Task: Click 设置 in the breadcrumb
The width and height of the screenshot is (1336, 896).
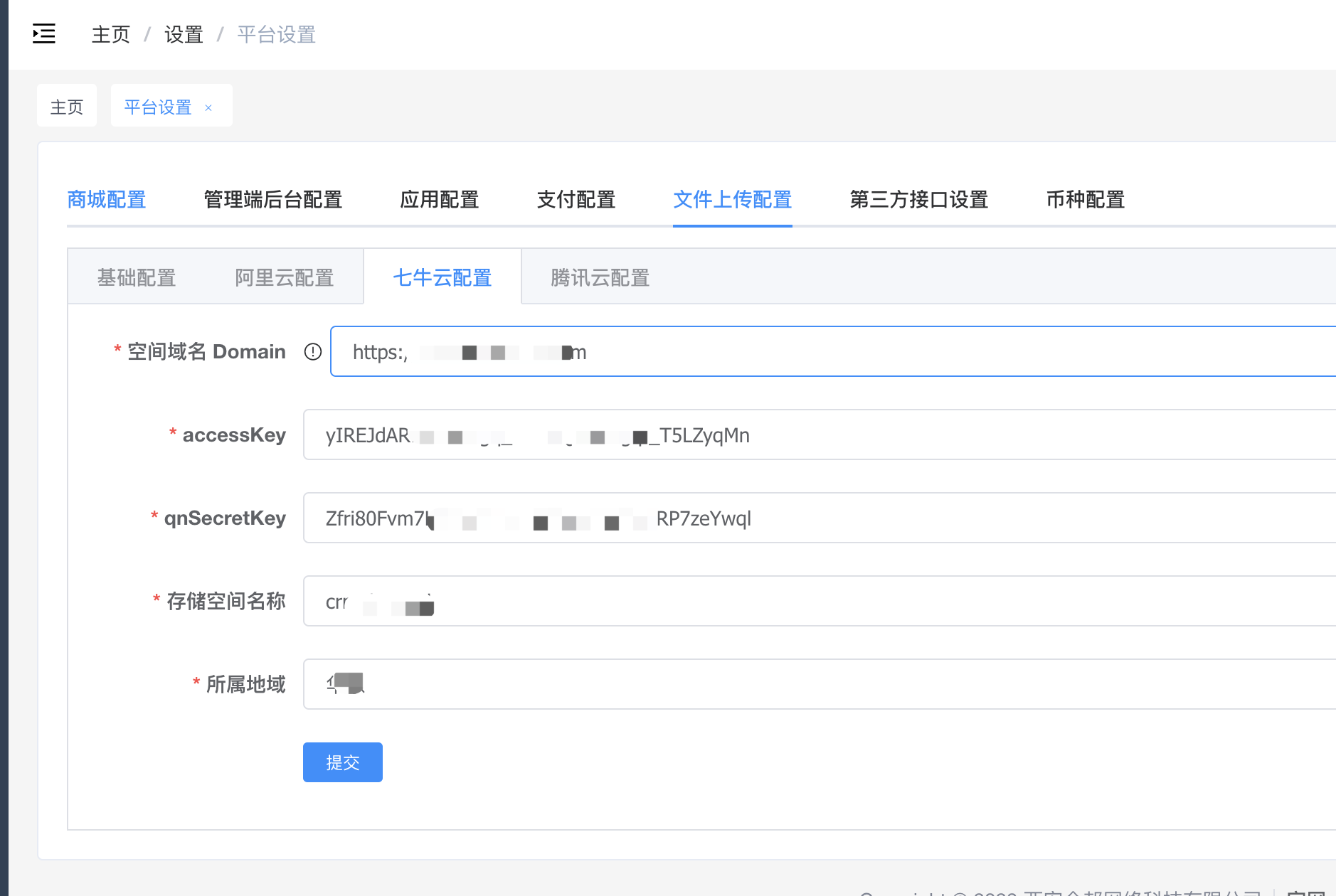Action: tap(184, 34)
